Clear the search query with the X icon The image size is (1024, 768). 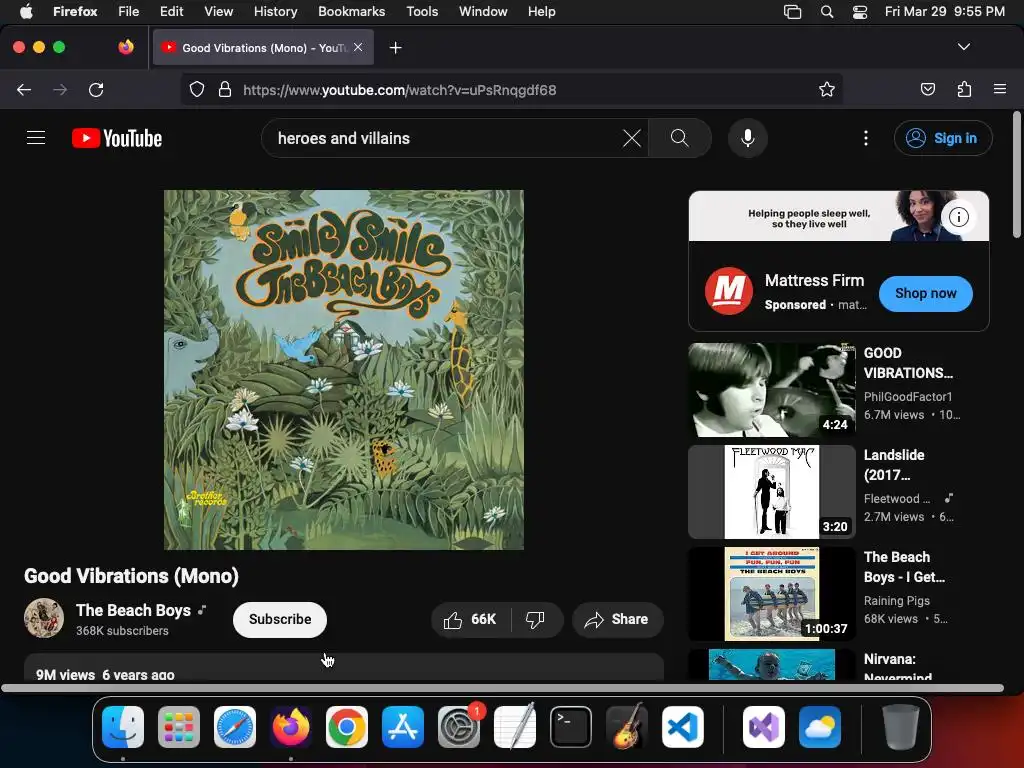(632, 138)
